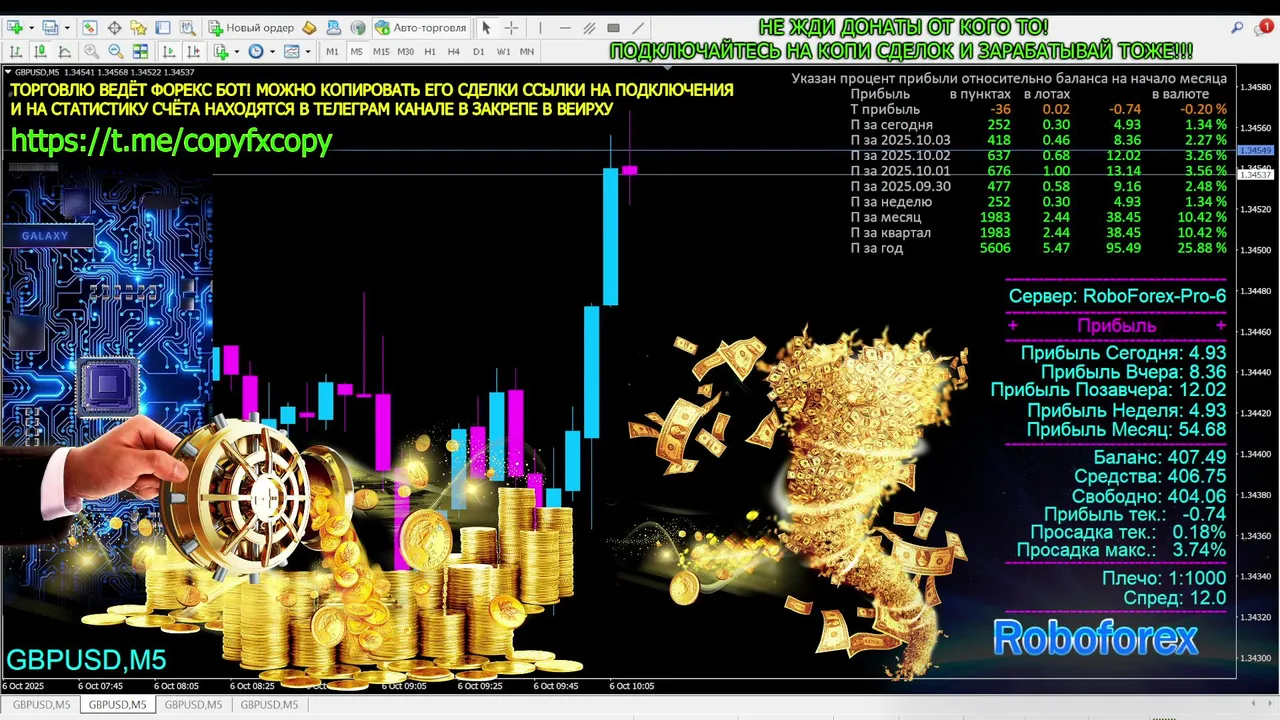Expand the Profiles dropdown arrow
The width and height of the screenshot is (1280, 720).
[66, 28]
